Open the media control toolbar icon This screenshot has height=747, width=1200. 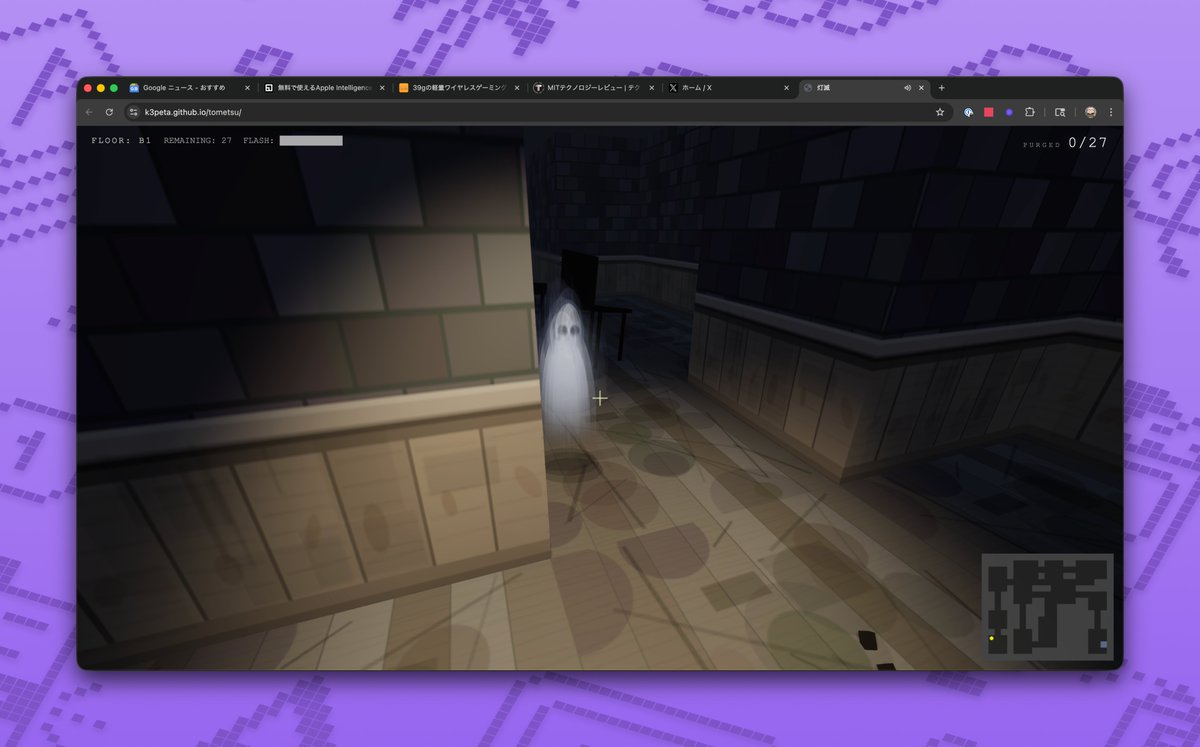[1060, 112]
